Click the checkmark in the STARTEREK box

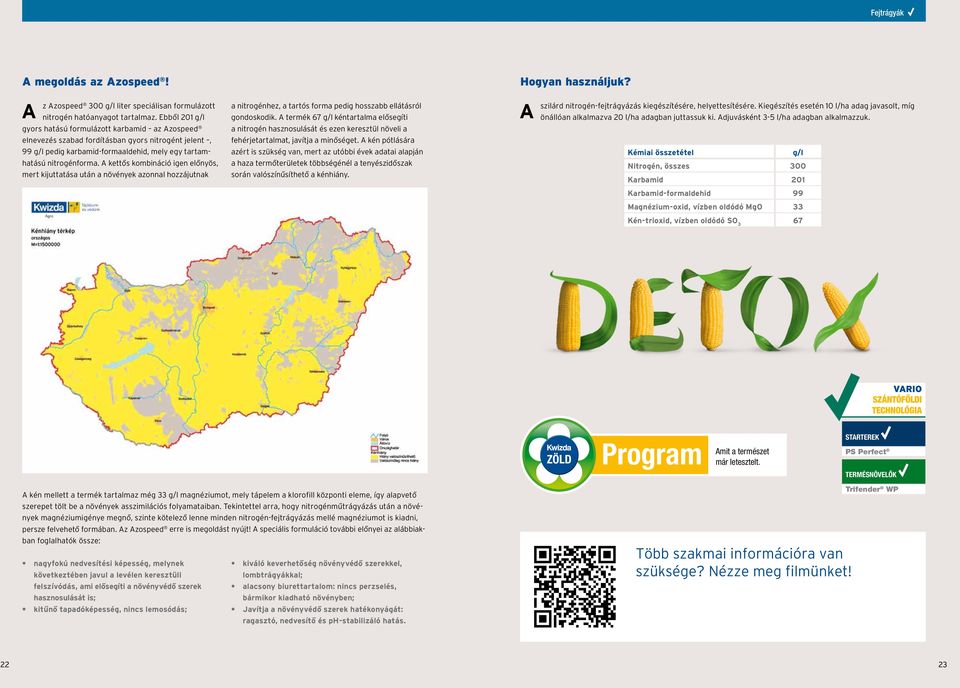(x=885, y=434)
